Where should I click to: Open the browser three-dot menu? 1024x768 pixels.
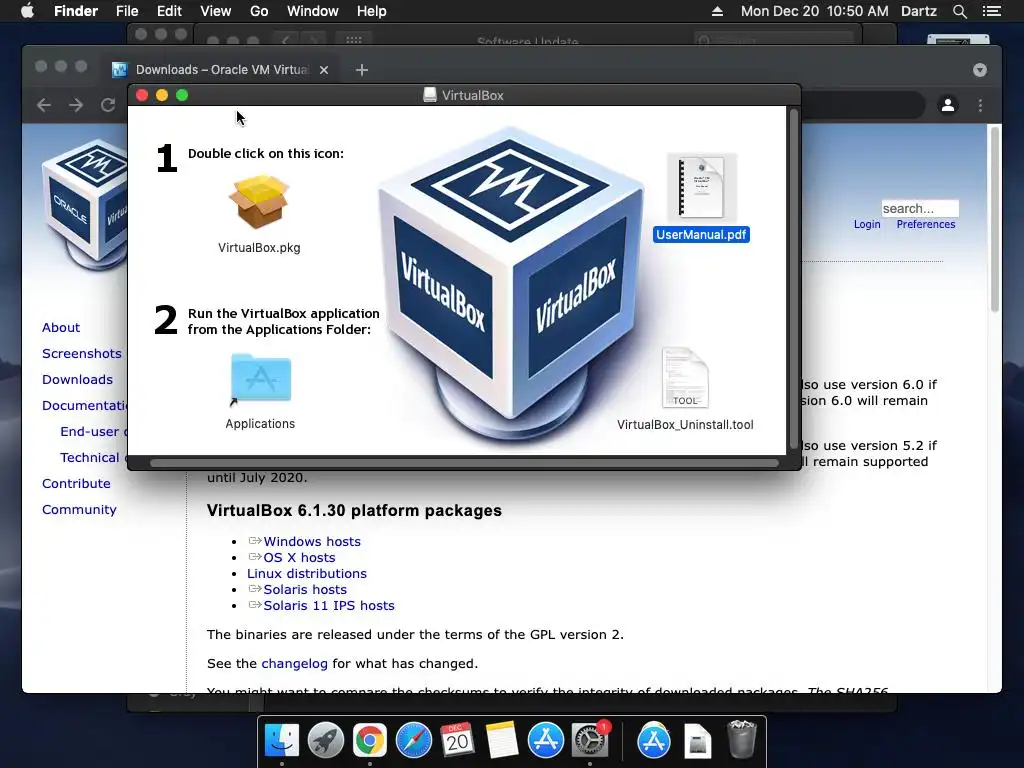(x=980, y=105)
